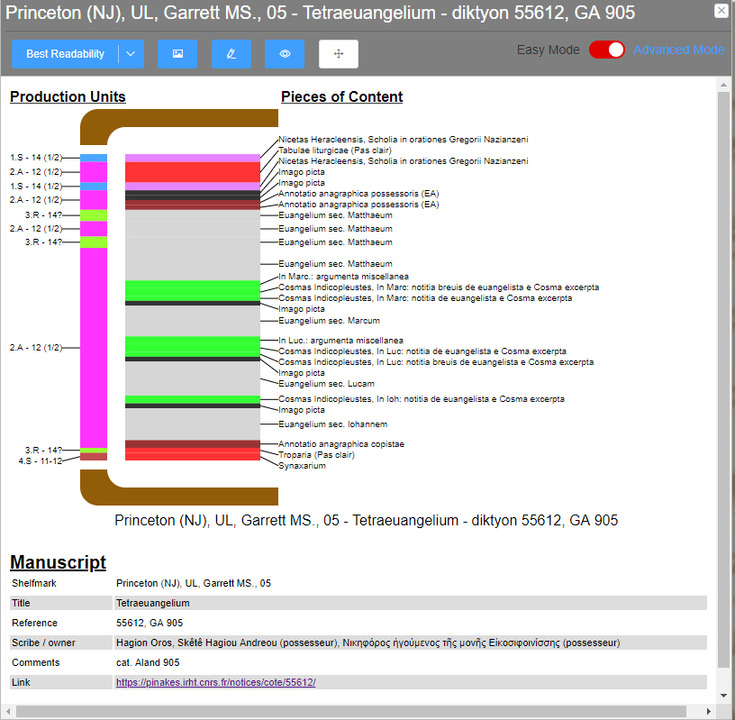Click the Reference value '55612, GA 905'
735x720 pixels.
[x=150, y=623]
